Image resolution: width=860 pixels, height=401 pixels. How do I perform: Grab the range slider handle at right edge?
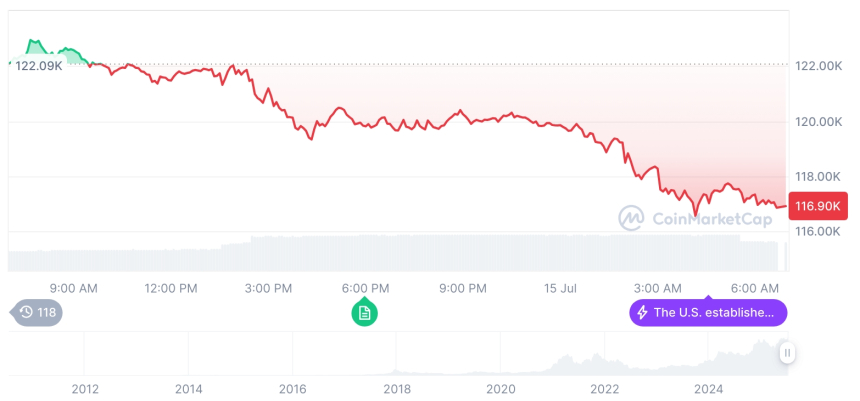click(x=788, y=353)
